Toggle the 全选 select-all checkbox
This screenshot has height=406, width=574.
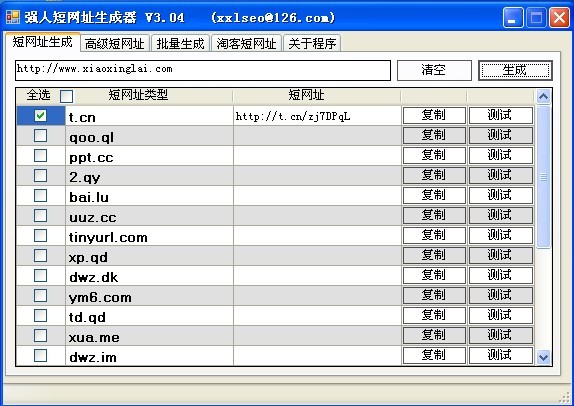66,96
